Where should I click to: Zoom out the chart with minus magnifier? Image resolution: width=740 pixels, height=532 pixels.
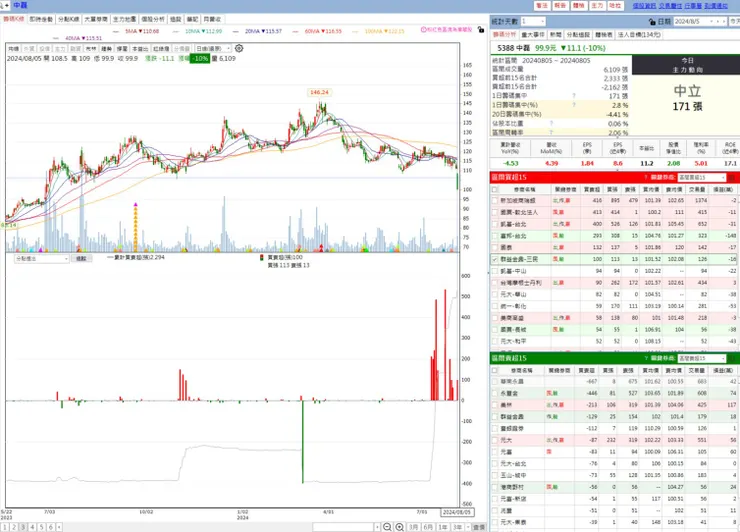coord(387,527)
